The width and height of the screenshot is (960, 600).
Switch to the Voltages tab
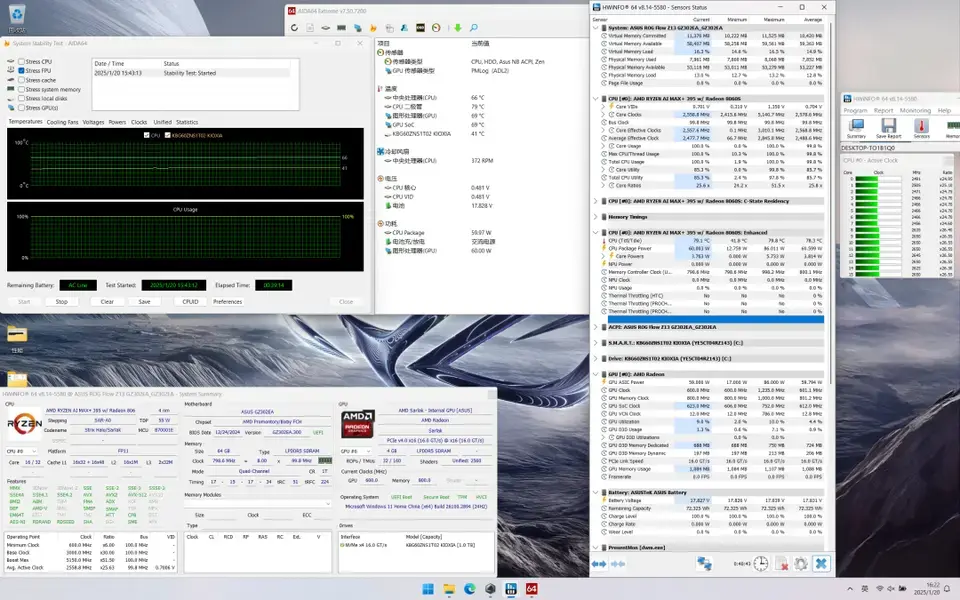[93, 122]
